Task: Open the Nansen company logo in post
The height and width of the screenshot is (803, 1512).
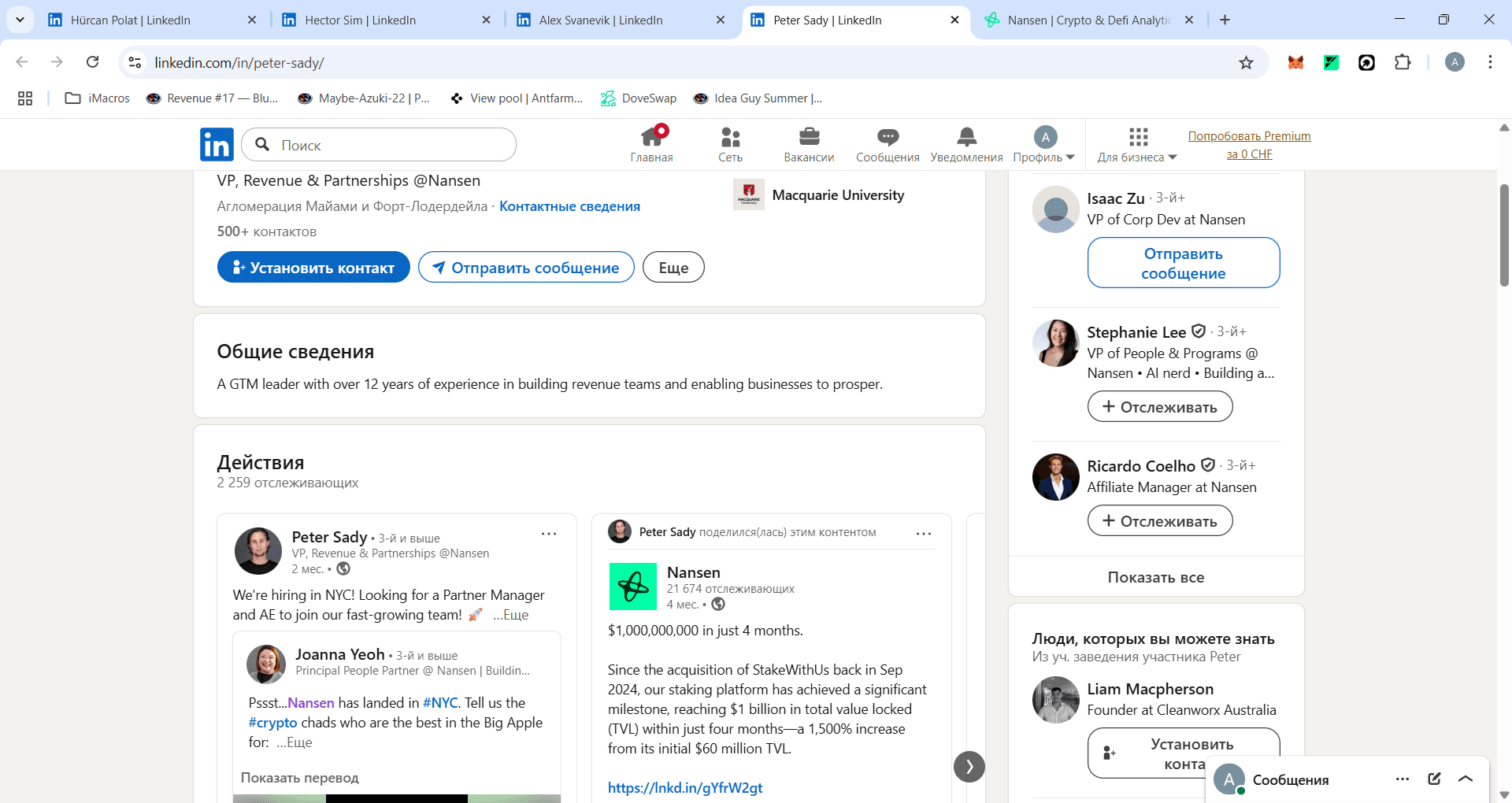Action: (x=633, y=587)
